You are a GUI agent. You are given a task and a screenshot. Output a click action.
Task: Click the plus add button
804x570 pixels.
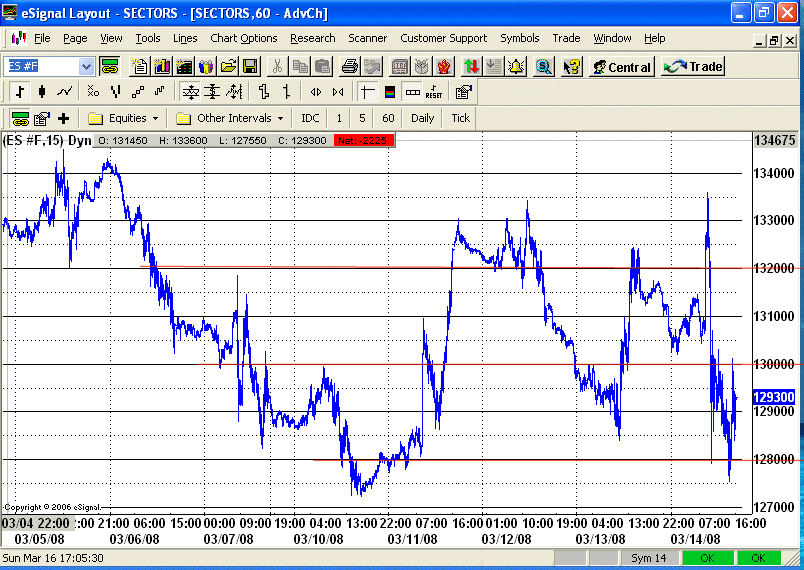(64, 118)
